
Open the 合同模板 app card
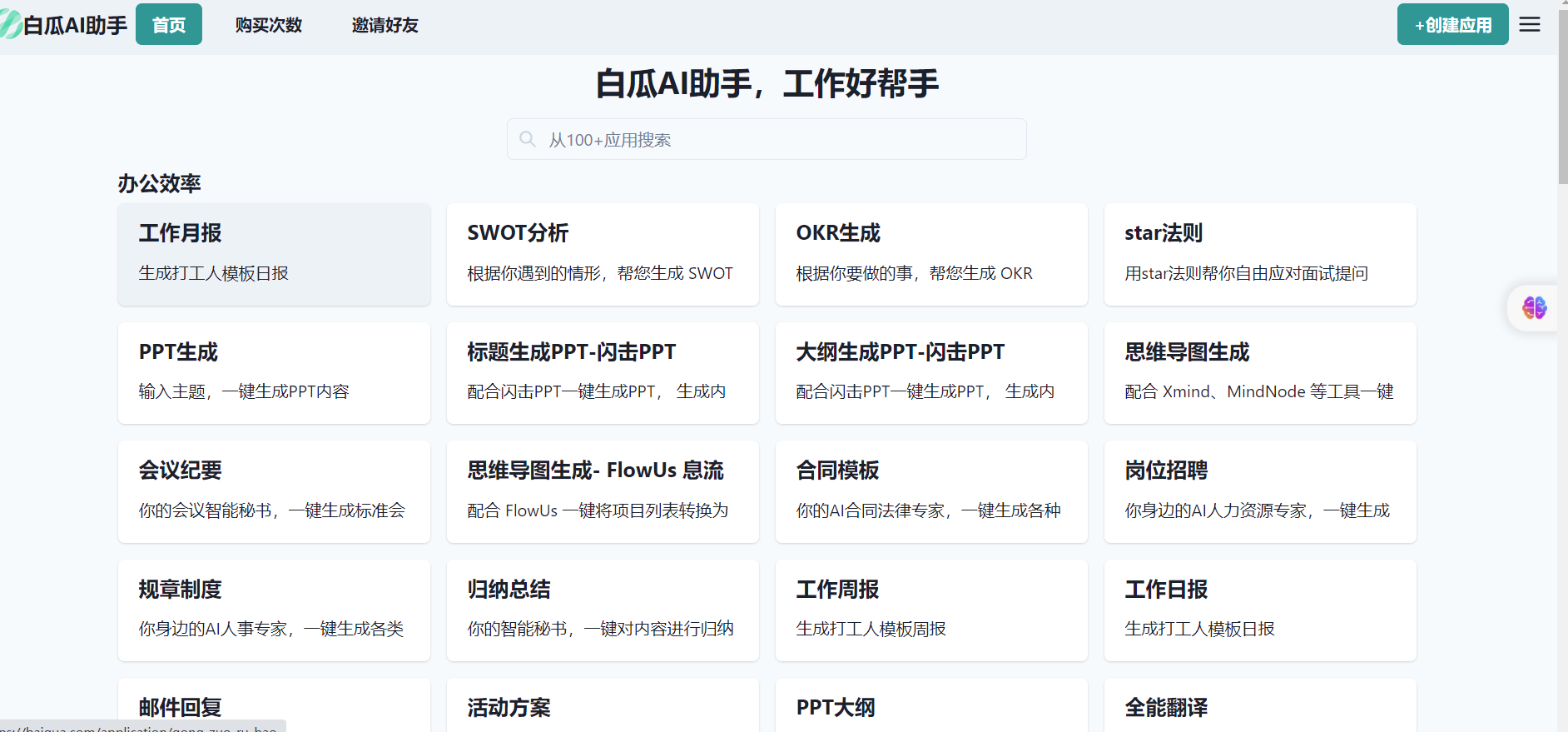pyautogui.click(x=931, y=491)
